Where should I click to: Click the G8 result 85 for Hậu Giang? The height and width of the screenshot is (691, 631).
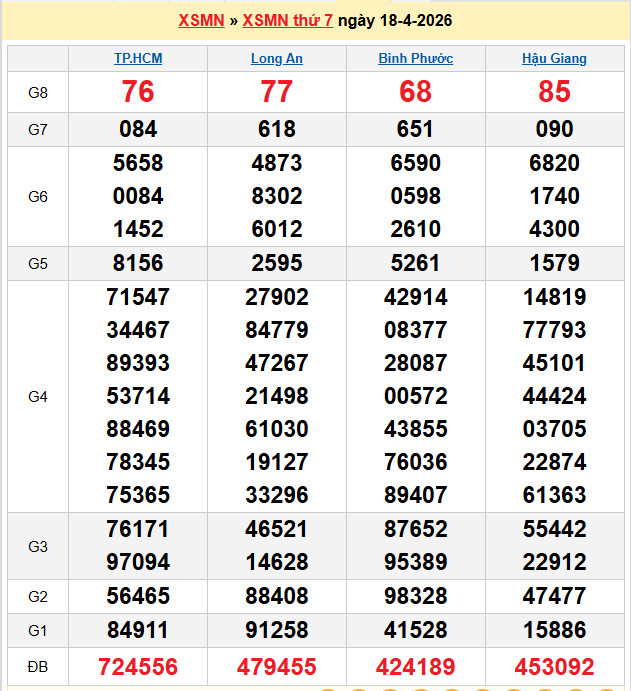coord(554,92)
